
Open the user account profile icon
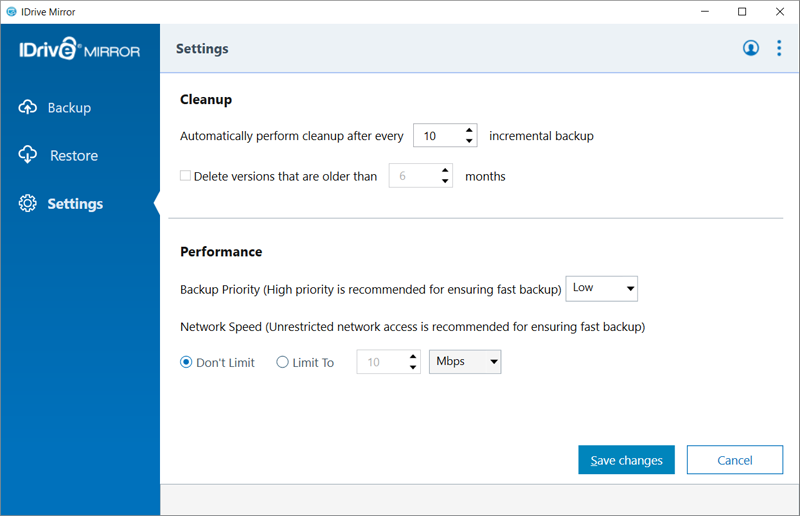click(751, 48)
